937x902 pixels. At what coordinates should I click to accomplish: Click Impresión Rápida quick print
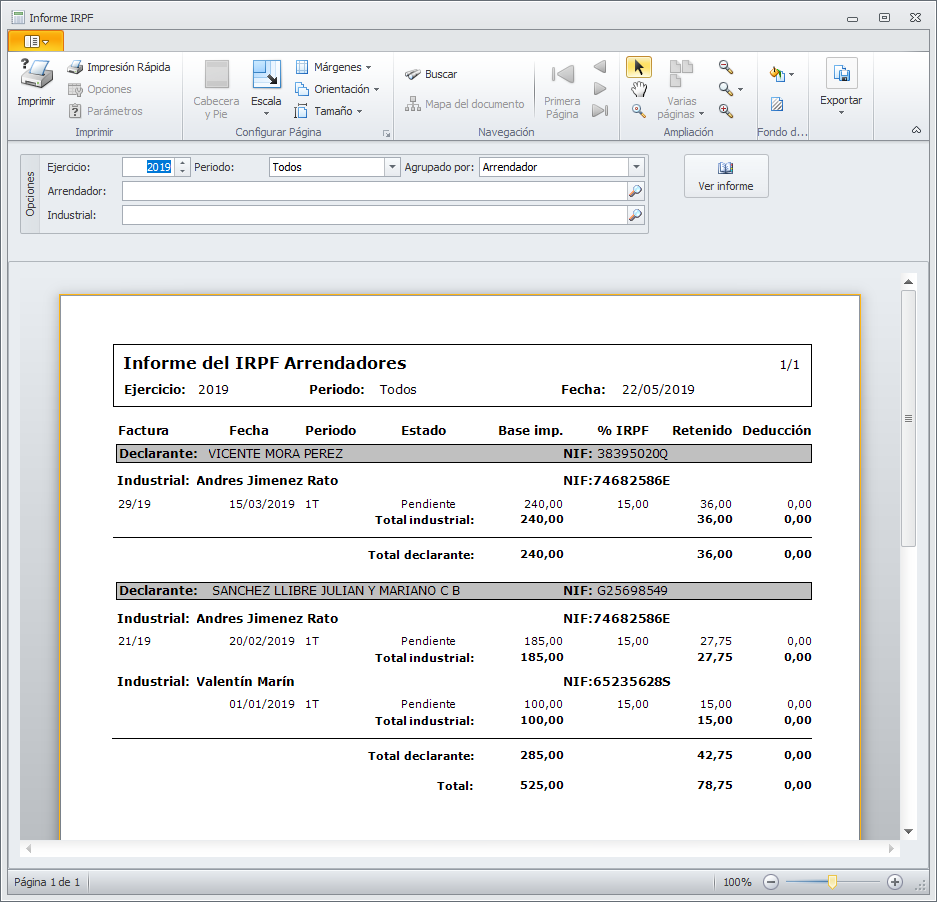pos(119,67)
